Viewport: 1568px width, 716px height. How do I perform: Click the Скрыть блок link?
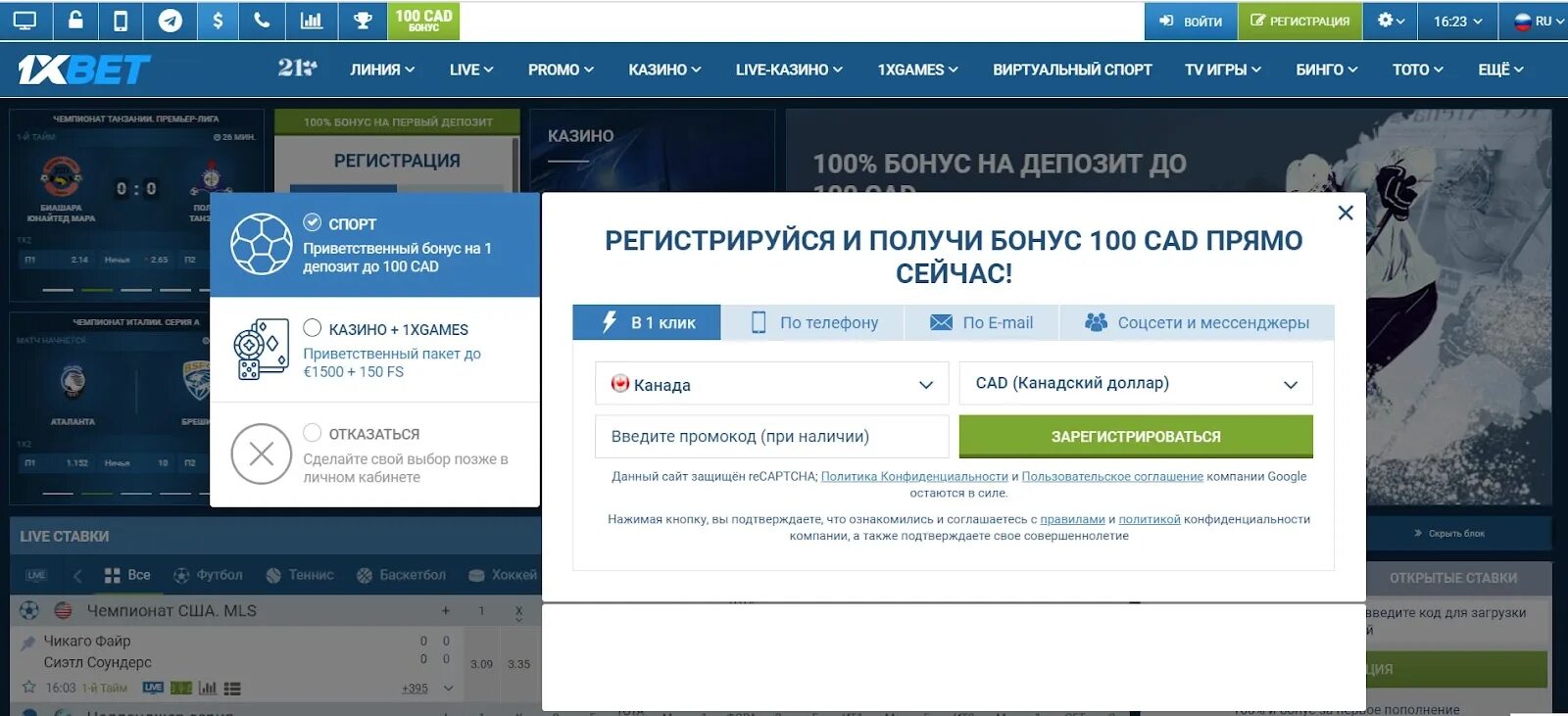(x=1450, y=534)
